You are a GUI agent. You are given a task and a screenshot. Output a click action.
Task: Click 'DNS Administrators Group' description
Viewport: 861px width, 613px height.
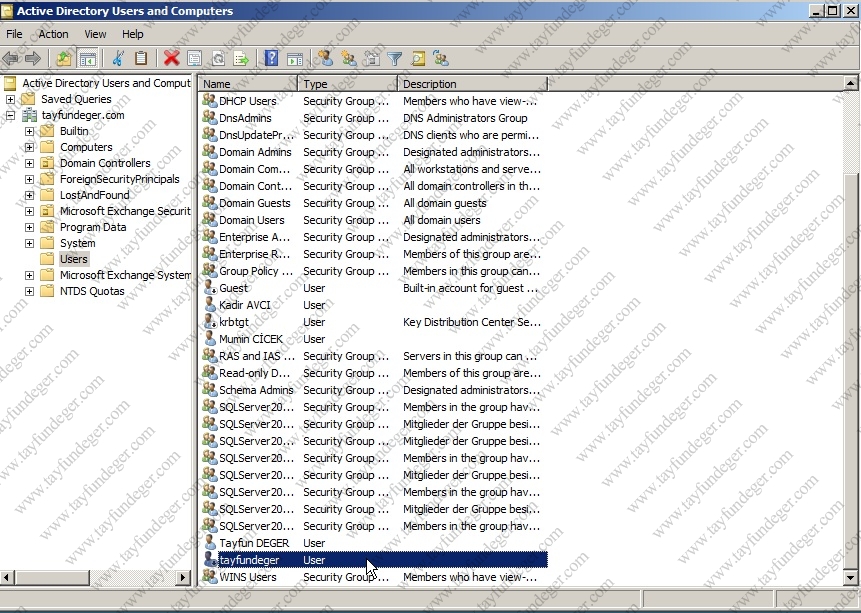(x=465, y=118)
